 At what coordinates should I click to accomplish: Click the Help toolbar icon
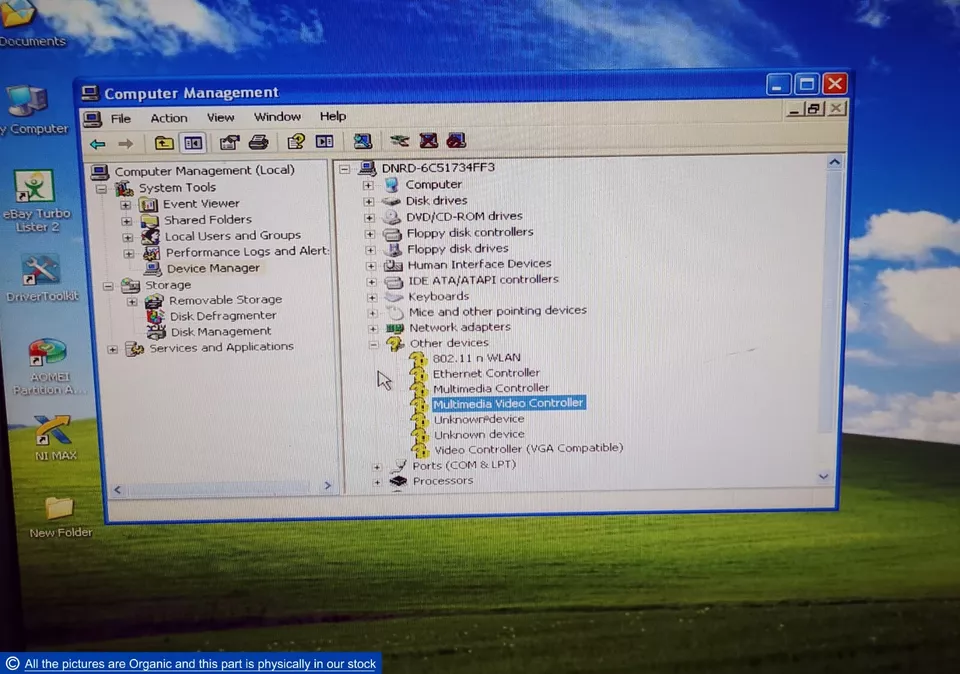[x=296, y=143]
